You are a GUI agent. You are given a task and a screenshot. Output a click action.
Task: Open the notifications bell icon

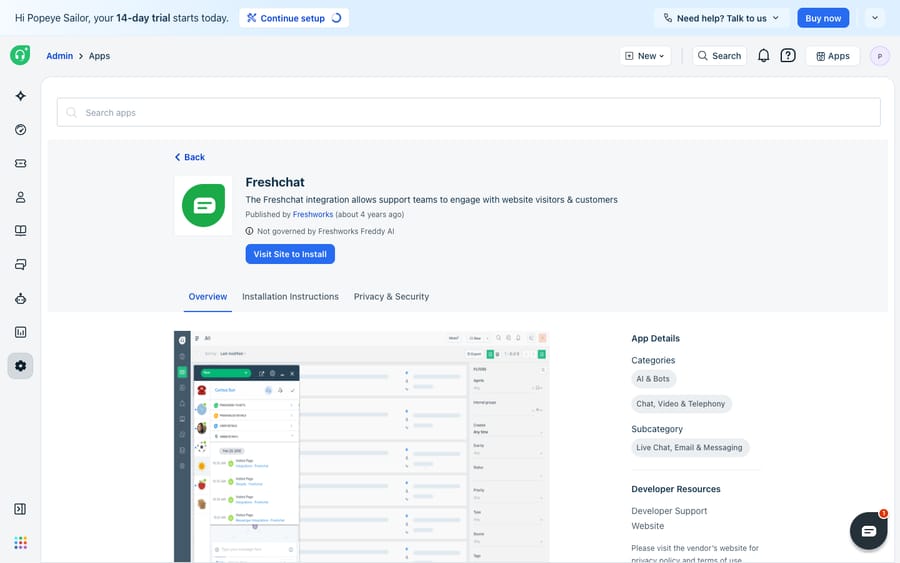coord(763,56)
